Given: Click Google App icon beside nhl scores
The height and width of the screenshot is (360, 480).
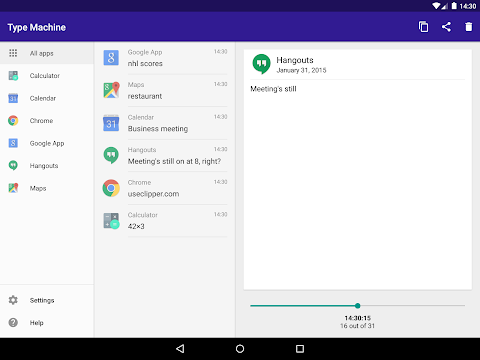Looking at the screenshot, I should click(111, 58).
